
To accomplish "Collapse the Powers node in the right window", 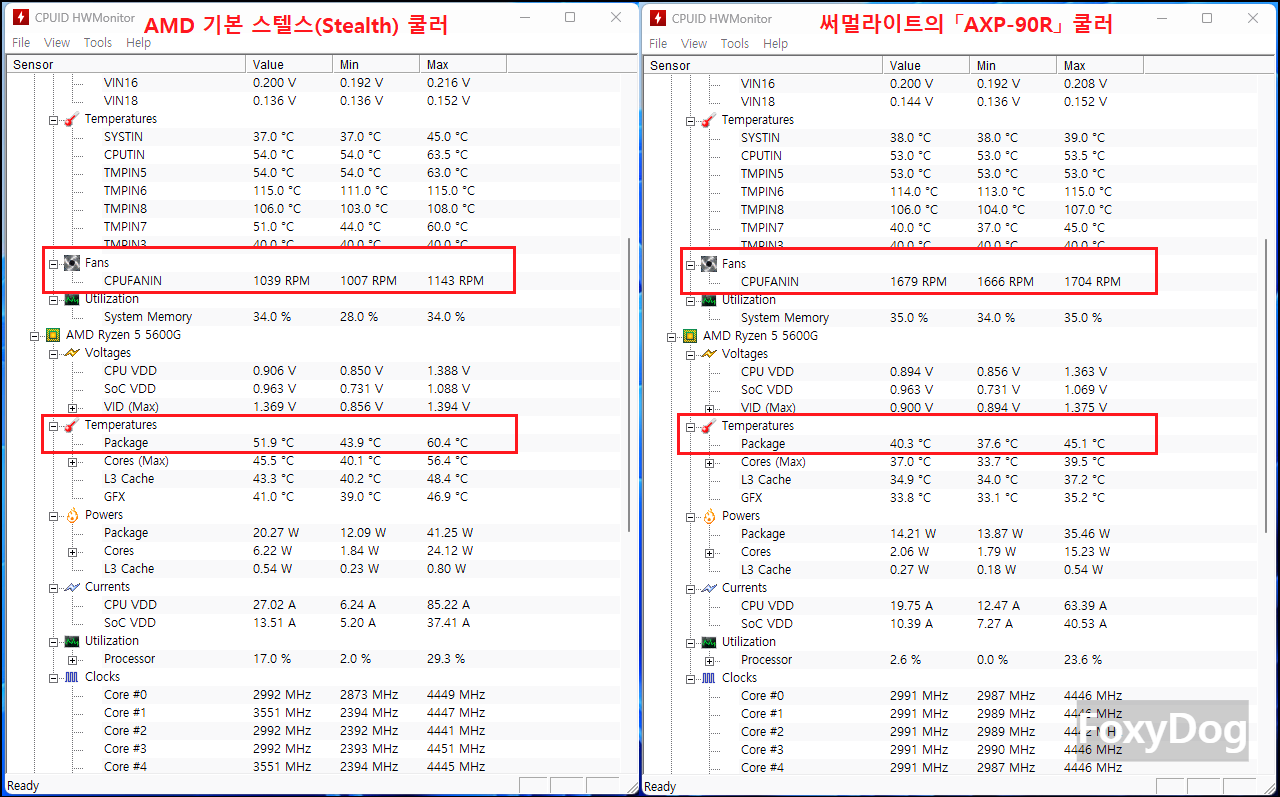I will (x=691, y=517).
